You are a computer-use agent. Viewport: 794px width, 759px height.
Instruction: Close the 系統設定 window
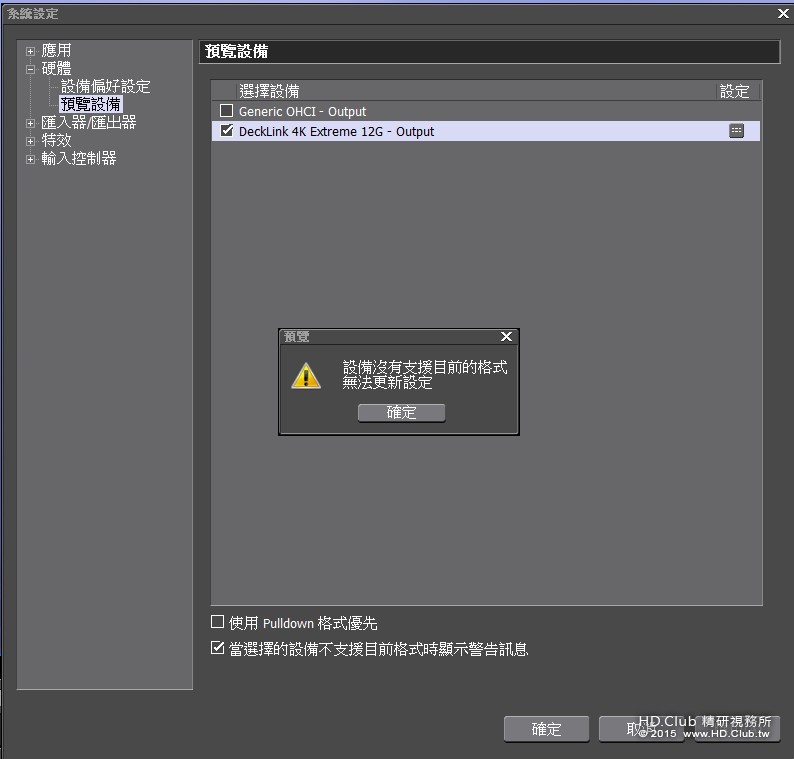(783, 14)
